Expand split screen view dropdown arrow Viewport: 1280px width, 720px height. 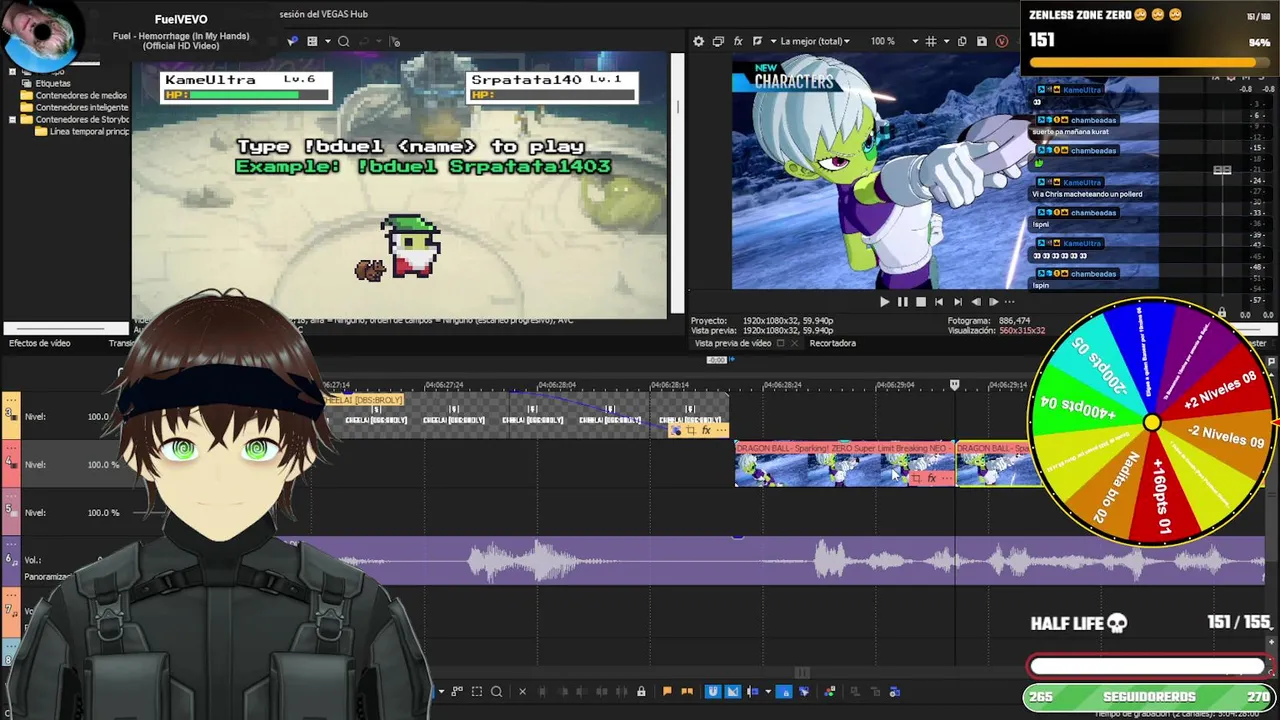coord(771,41)
